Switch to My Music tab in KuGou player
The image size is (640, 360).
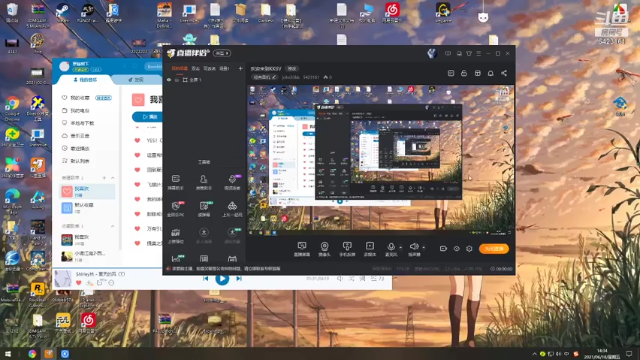[85, 80]
